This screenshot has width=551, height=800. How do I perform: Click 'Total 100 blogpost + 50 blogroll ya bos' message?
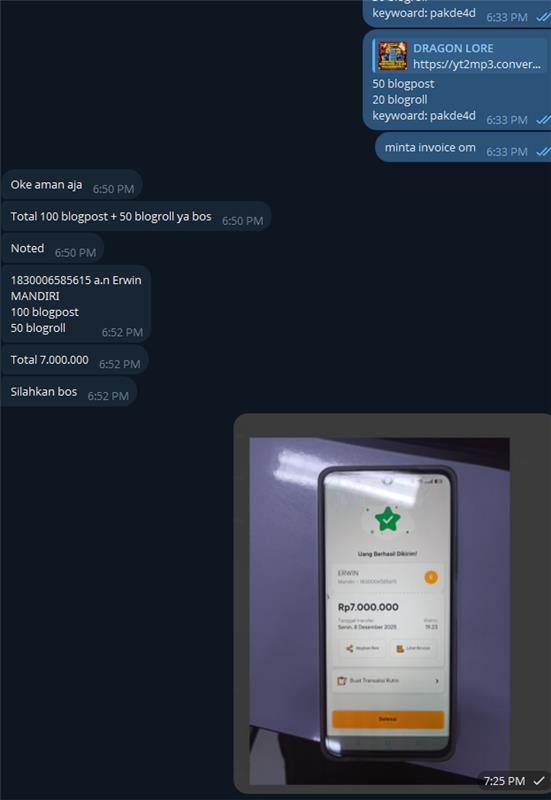tap(136, 216)
